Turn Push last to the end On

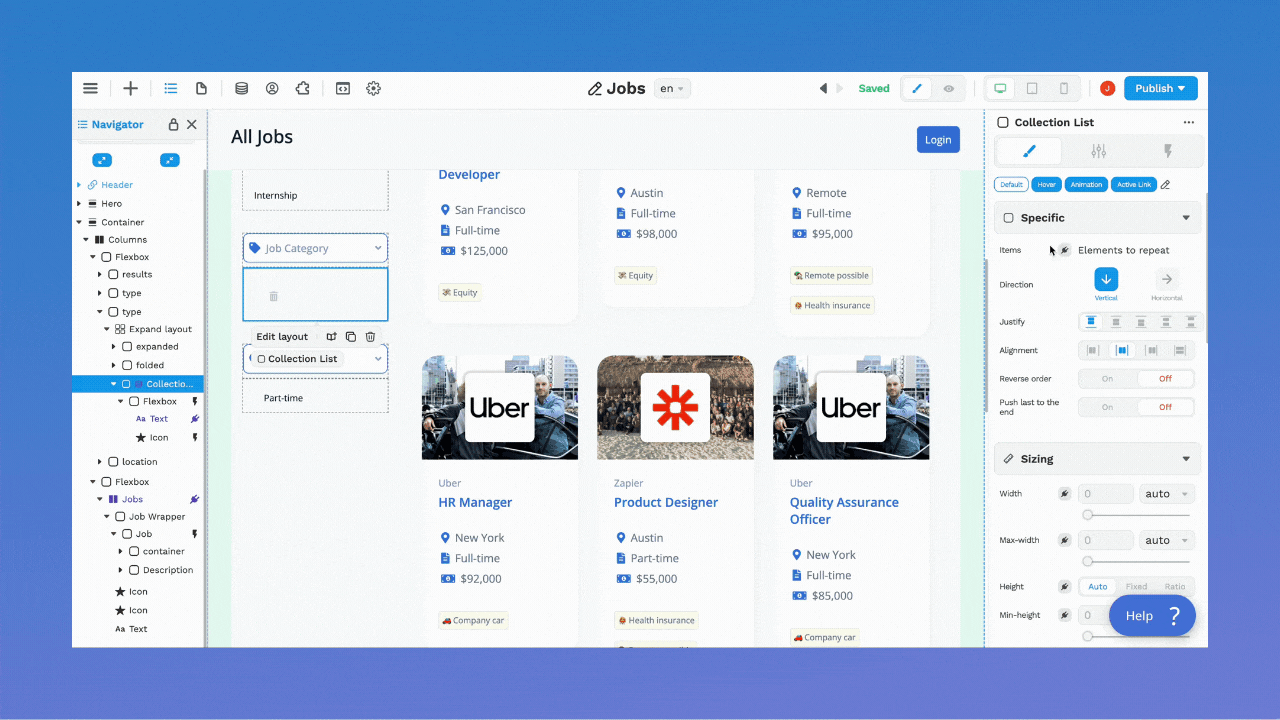click(1107, 407)
